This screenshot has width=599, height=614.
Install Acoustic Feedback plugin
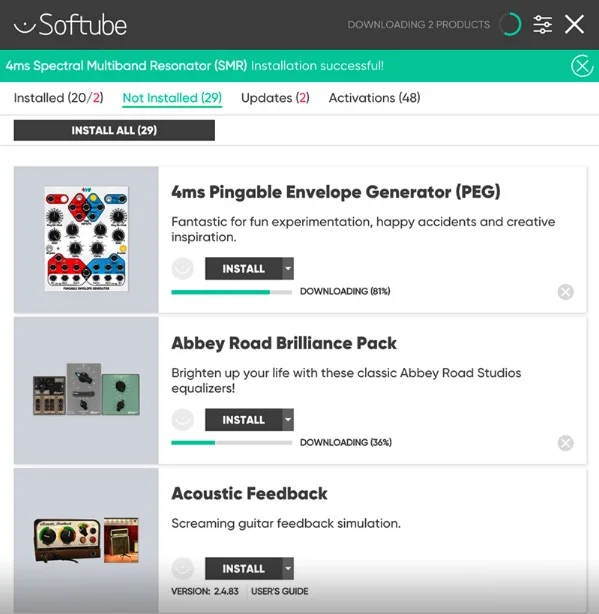click(244, 569)
